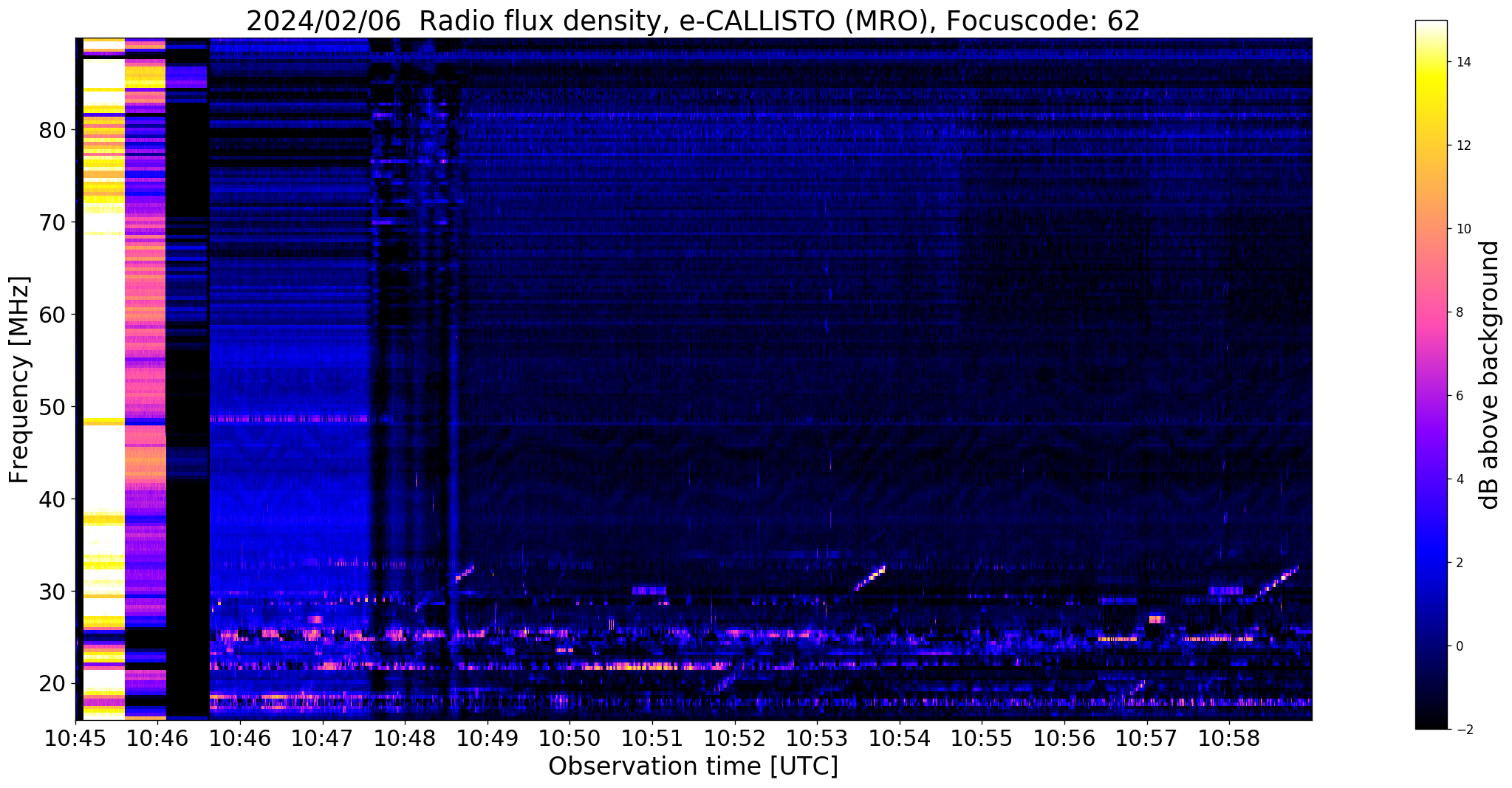Click the bright white saturated band at 10:45
The width and height of the screenshot is (1512, 788).
(x=103, y=378)
